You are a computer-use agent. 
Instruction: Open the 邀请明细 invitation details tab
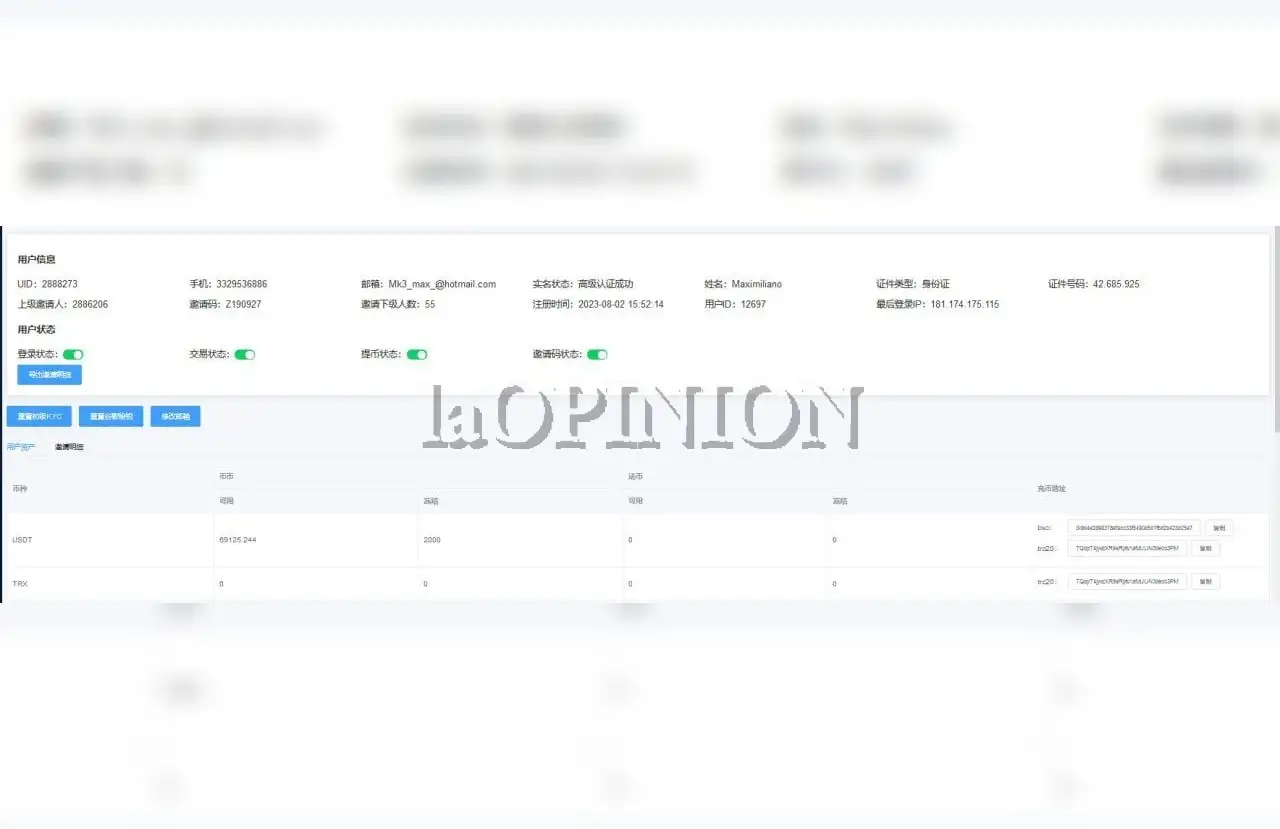69,447
